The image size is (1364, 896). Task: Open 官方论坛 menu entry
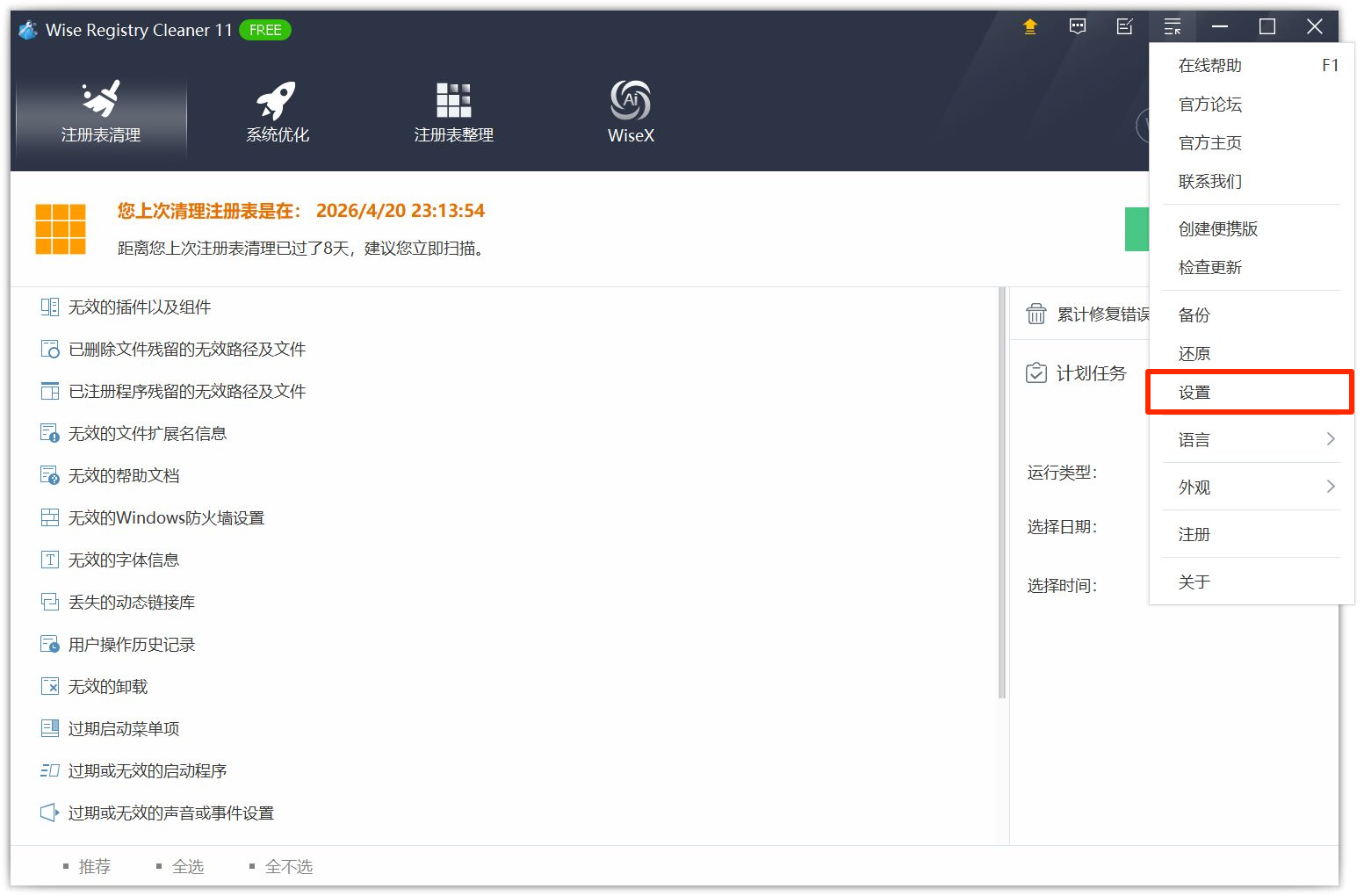coord(1252,105)
